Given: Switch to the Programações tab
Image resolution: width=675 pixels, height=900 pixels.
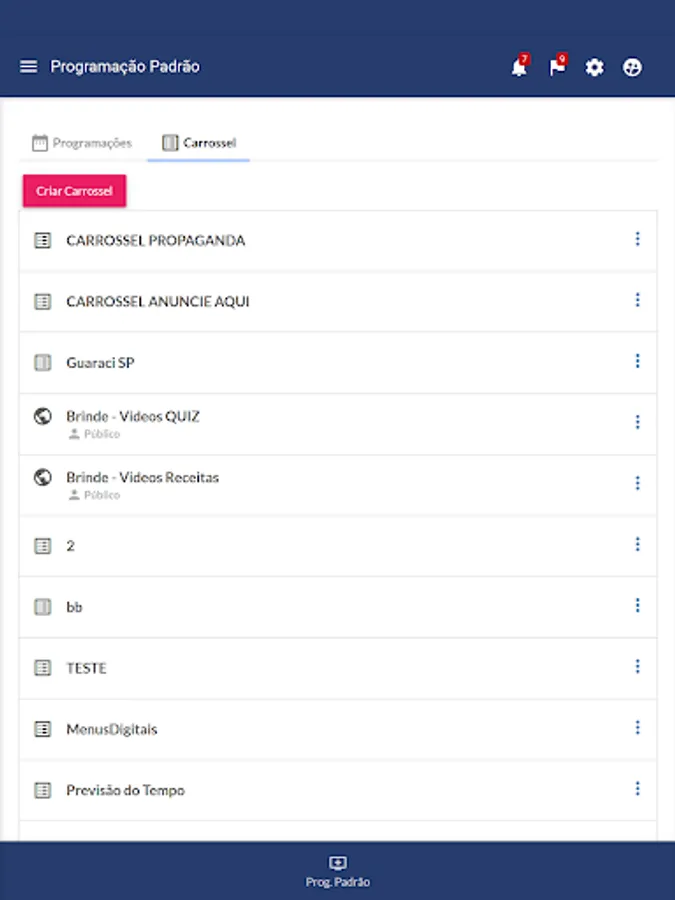Looking at the screenshot, I should pos(82,143).
